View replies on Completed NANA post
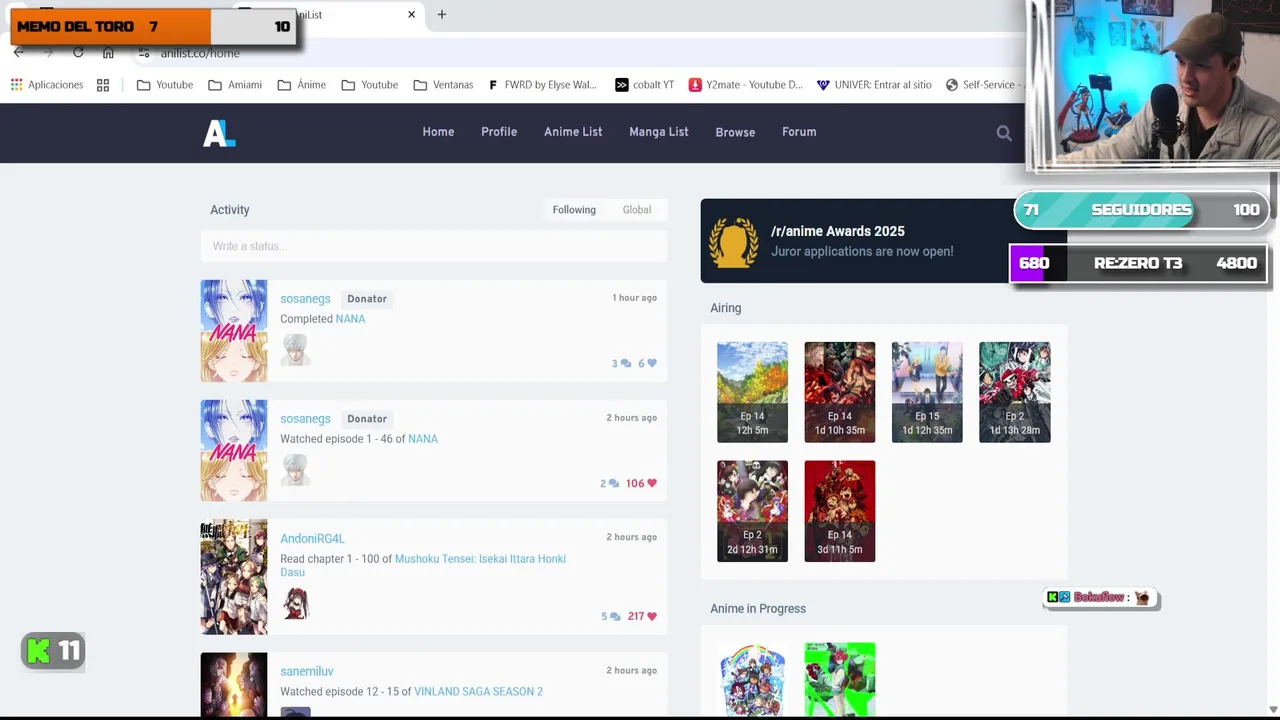 coord(621,364)
